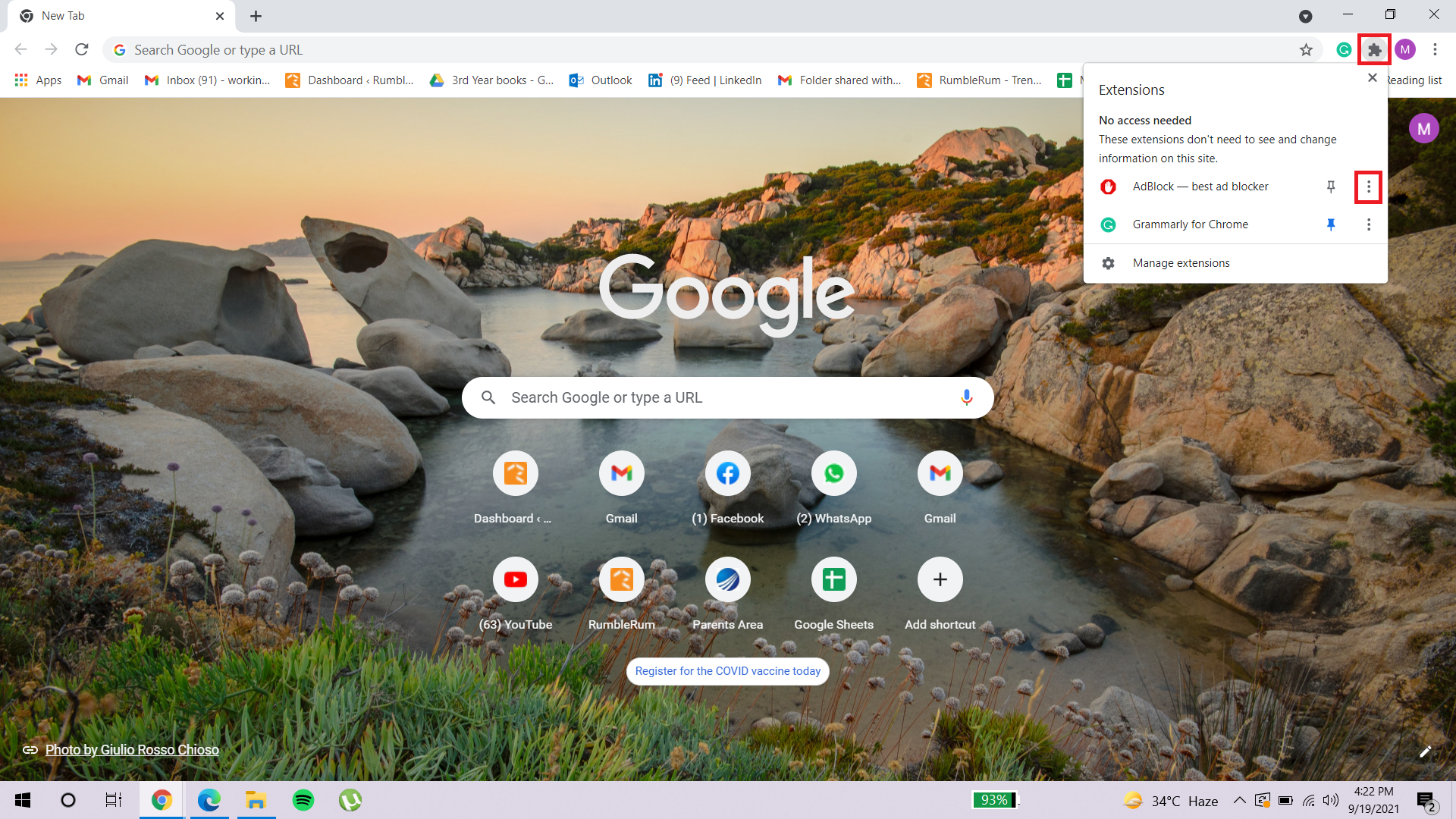Open Windows notification center
The width and height of the screenshot is (1456, 819).
point(1427,801)
